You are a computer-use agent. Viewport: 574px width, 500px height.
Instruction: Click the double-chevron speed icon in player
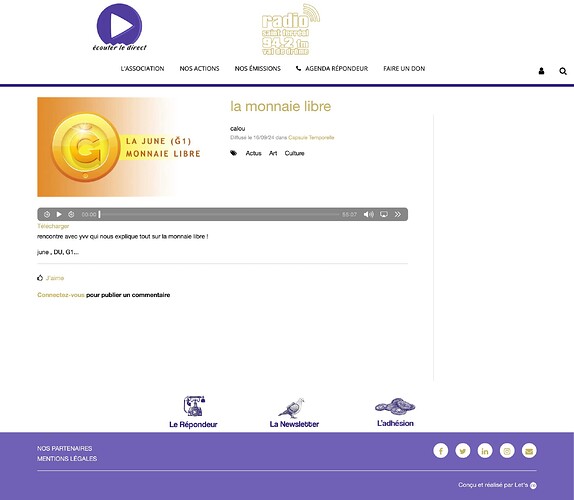(398, 214)
